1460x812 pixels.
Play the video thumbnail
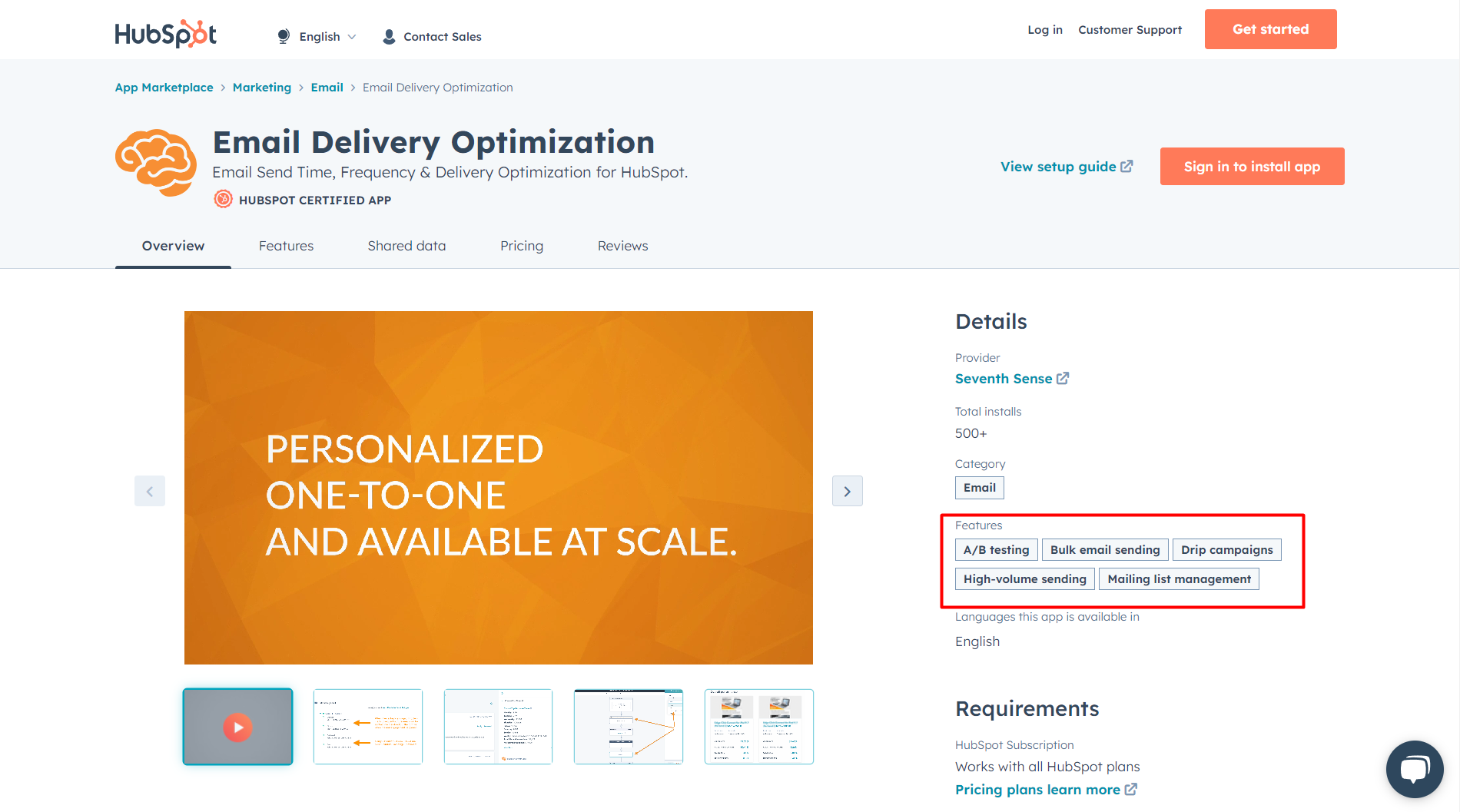[x=237, y=727]
